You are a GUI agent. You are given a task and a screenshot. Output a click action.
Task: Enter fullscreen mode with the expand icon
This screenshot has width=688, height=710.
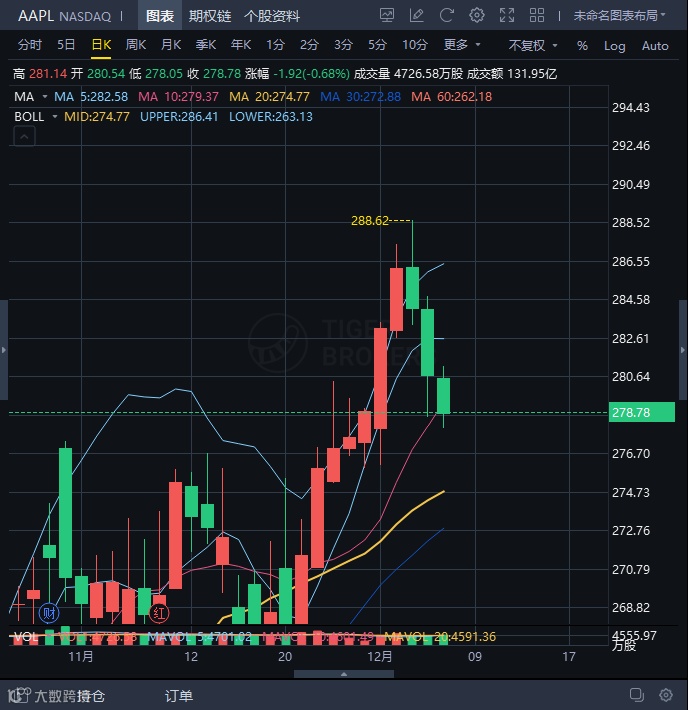[507, 15]
